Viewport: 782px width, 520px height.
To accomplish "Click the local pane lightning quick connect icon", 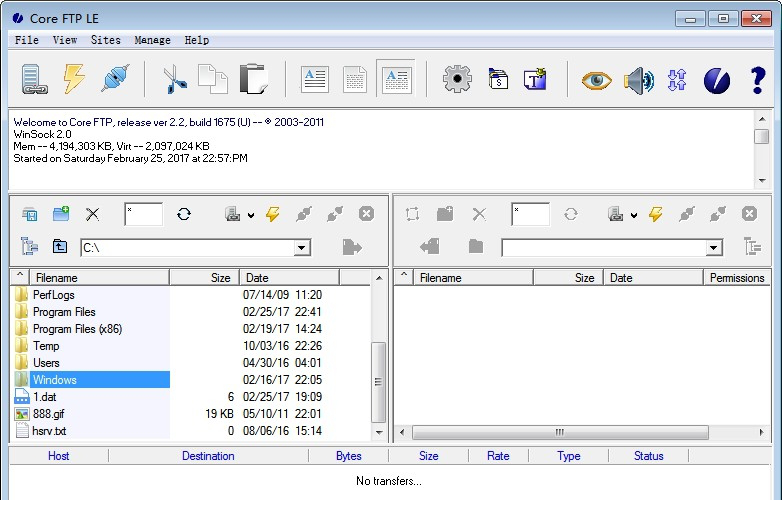I will (272, 214).
